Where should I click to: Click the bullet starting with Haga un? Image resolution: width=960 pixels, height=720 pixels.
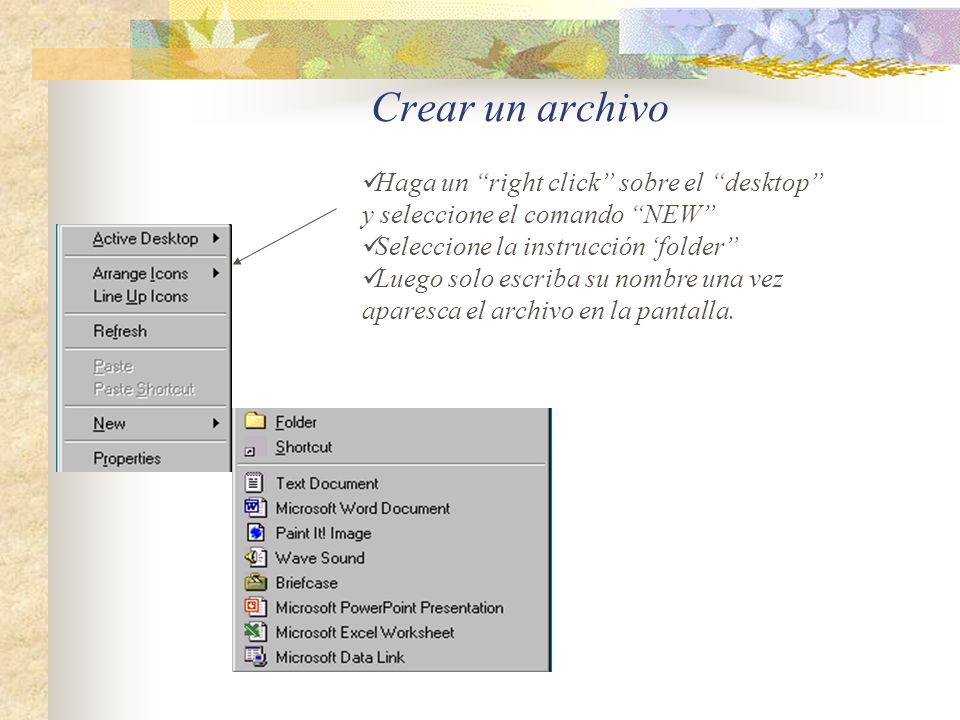593,198
